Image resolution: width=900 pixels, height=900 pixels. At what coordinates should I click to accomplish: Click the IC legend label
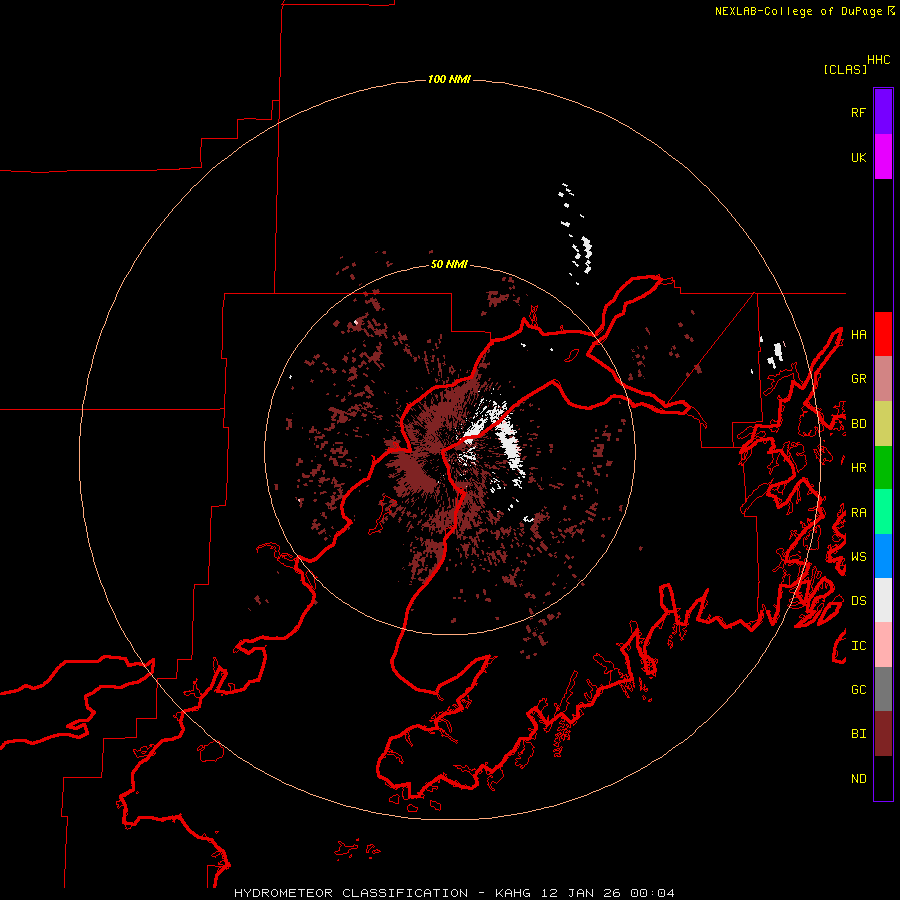(858, 646)
